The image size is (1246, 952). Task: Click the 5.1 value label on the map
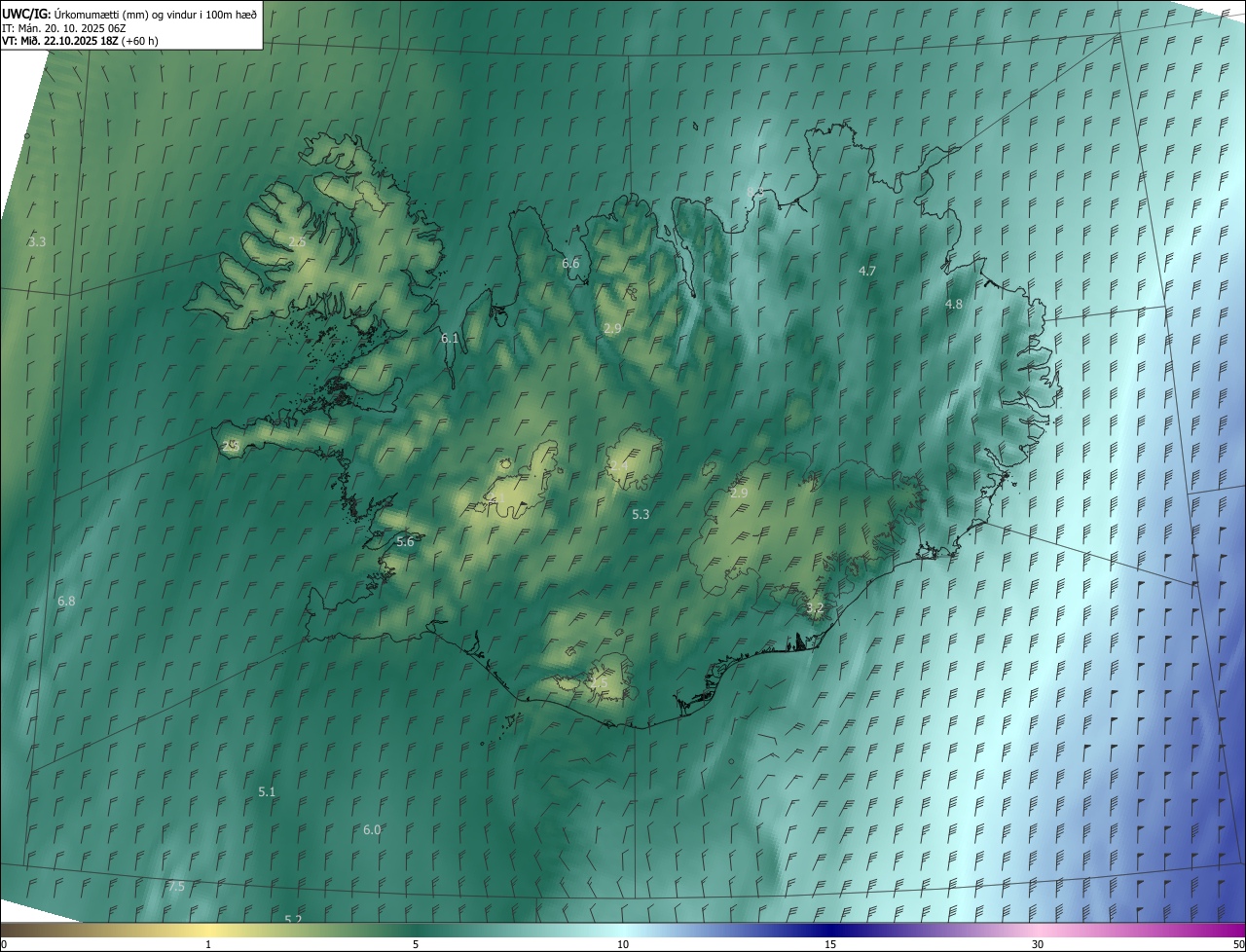[x=267, y=792]
